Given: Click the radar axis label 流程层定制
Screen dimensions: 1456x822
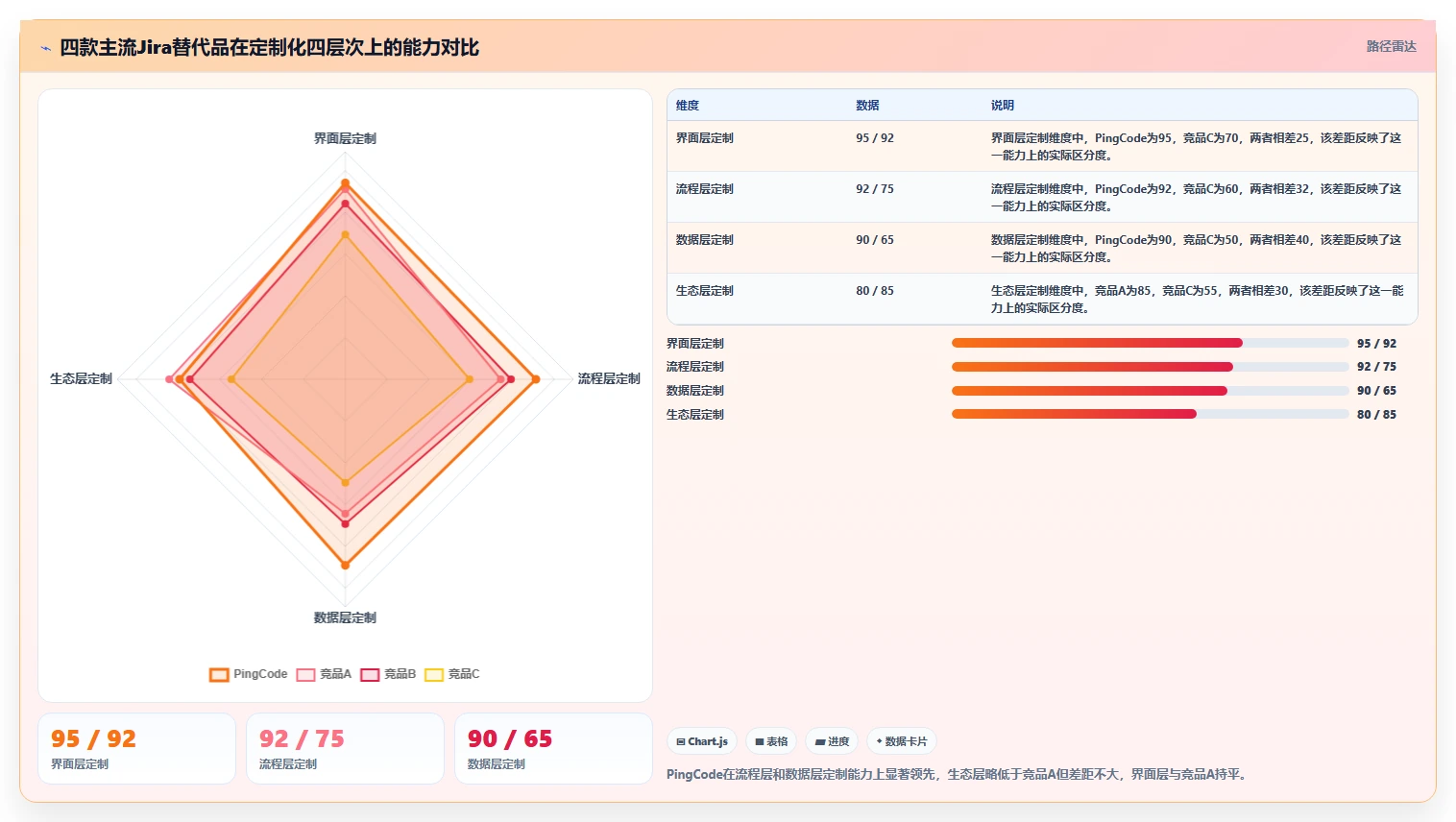Looking at the screenshot, I should (x=608, y=378).
